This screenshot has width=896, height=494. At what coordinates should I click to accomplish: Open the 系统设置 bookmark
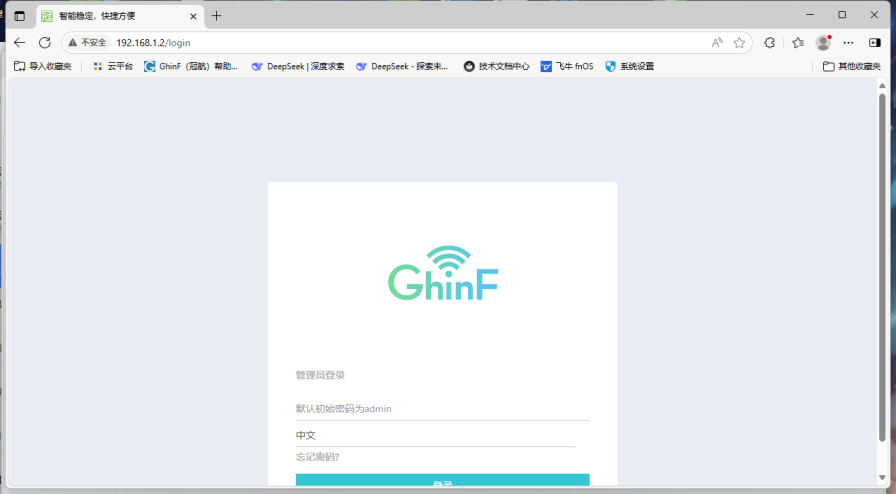pyautogui.click(x=630, y=66)
